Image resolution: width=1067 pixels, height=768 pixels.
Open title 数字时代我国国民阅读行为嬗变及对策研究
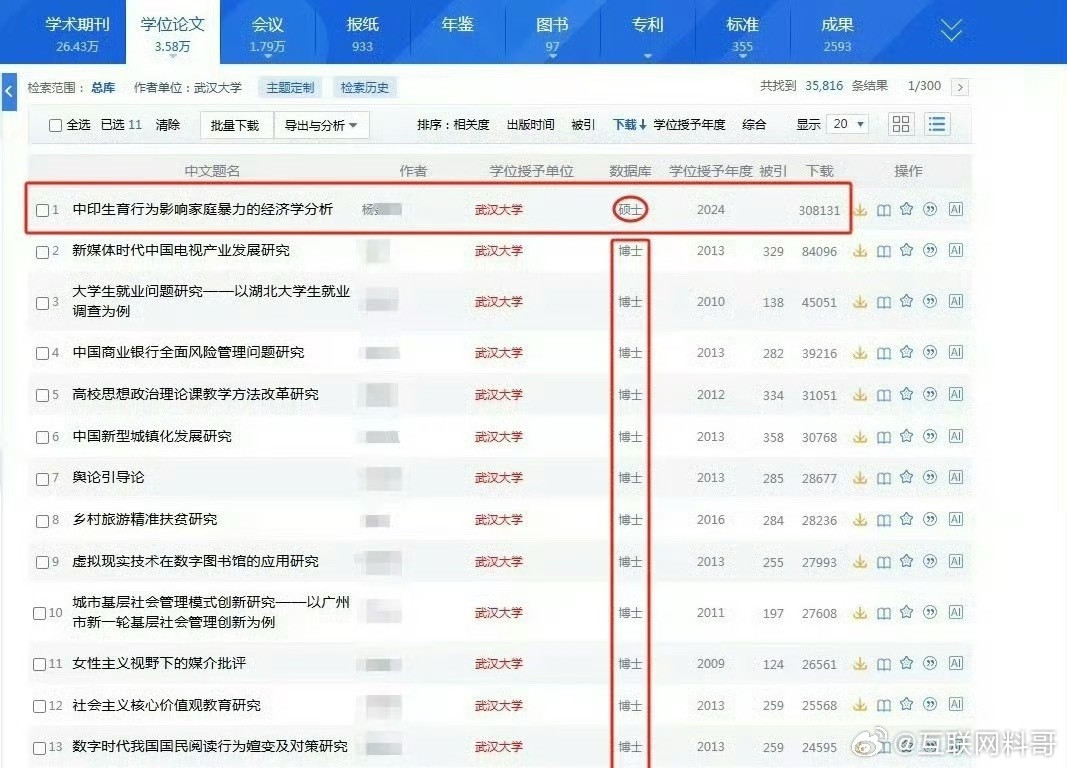[x=210, y=746]
